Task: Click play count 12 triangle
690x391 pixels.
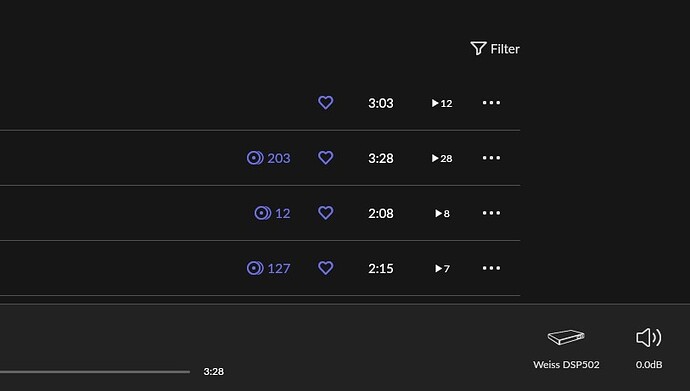Action: click(x=435, y=103)
